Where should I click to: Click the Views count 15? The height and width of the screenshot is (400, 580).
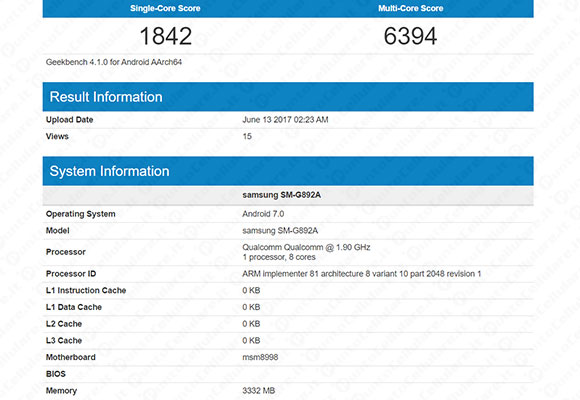click(x=247, y=136)
